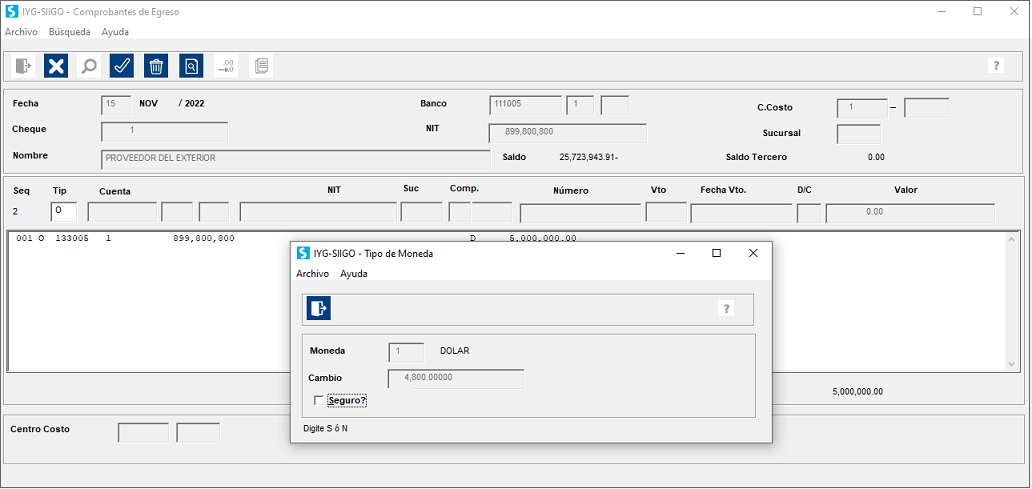Viewport: 1032px width, 489px height.
Task: Click help question mark in Tipo de Moneda
Action: point(726,309)
